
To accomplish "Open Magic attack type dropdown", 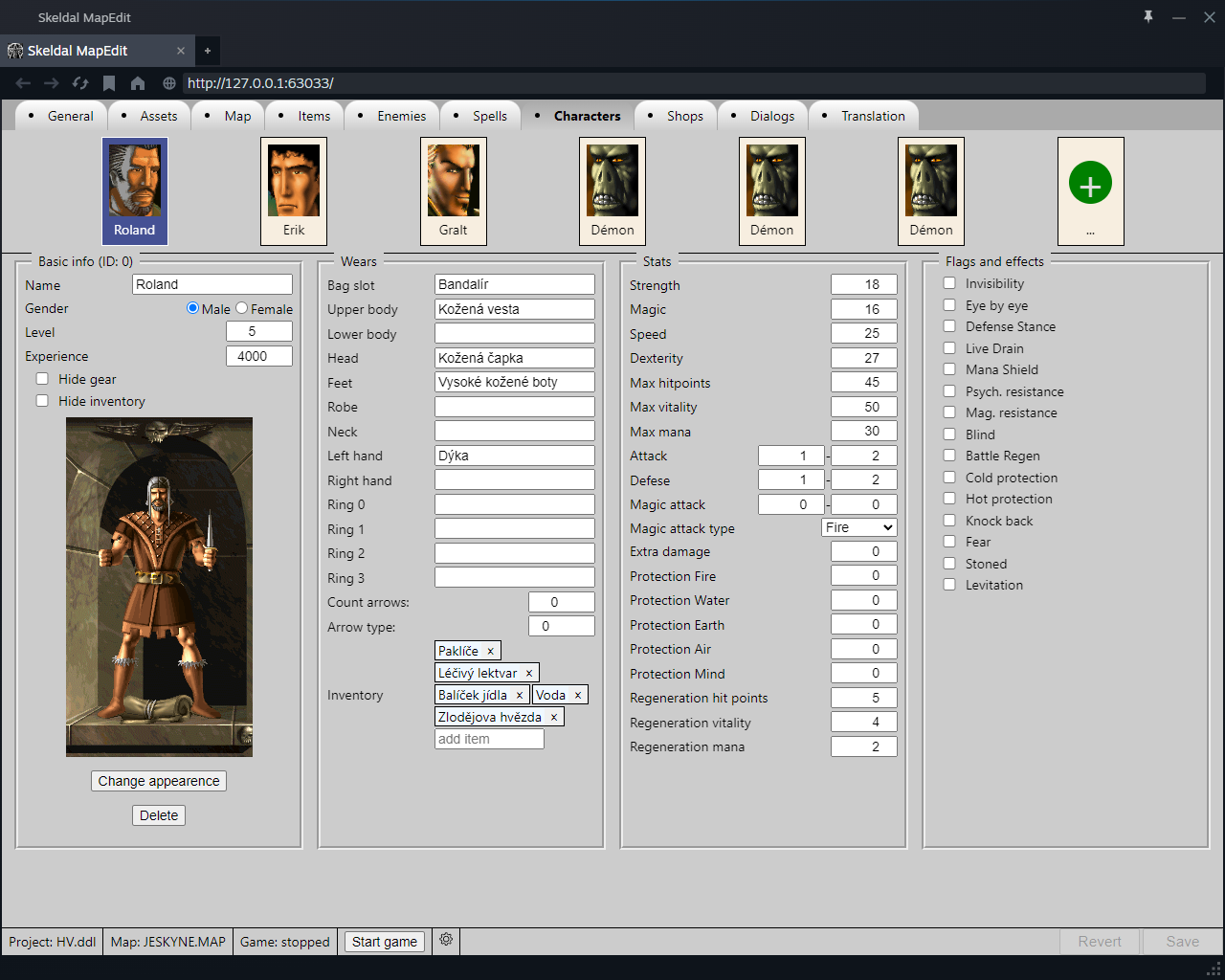I will pyautogui.click(x=858, y=527).
